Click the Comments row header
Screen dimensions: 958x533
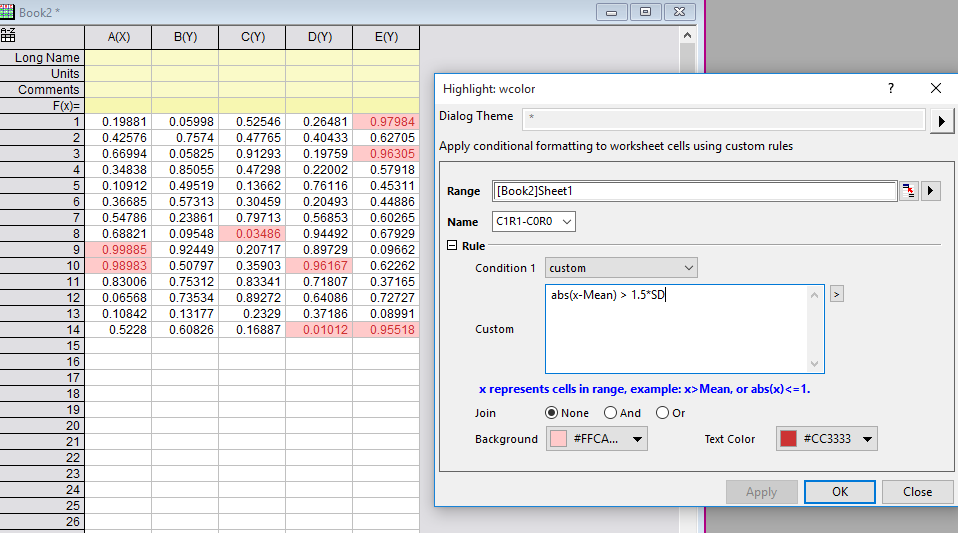[42, 89]
